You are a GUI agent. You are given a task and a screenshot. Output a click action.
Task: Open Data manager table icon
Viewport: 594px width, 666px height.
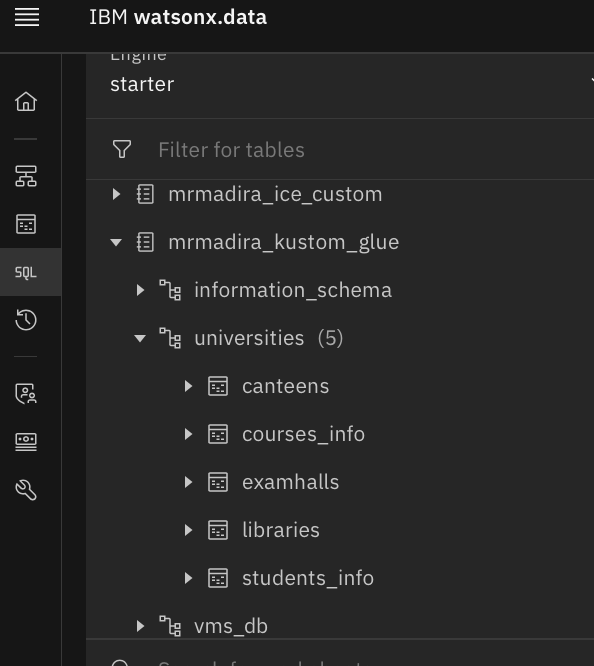[x=26, y=224]
